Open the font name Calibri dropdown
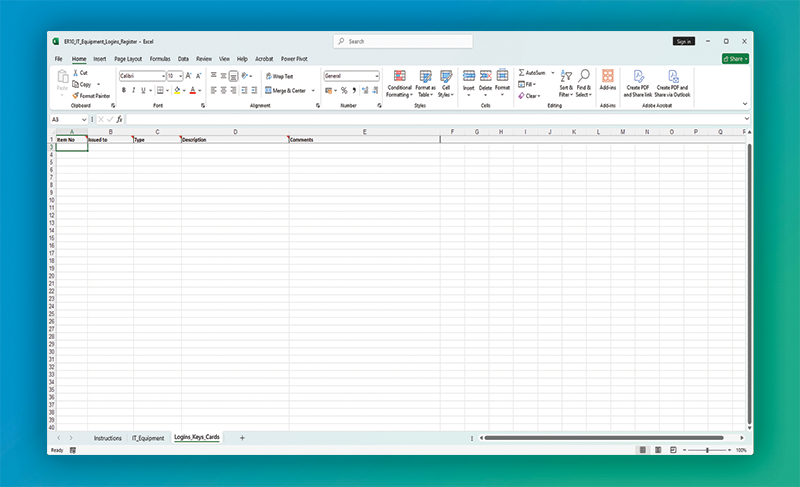 [x=161, y=76]
